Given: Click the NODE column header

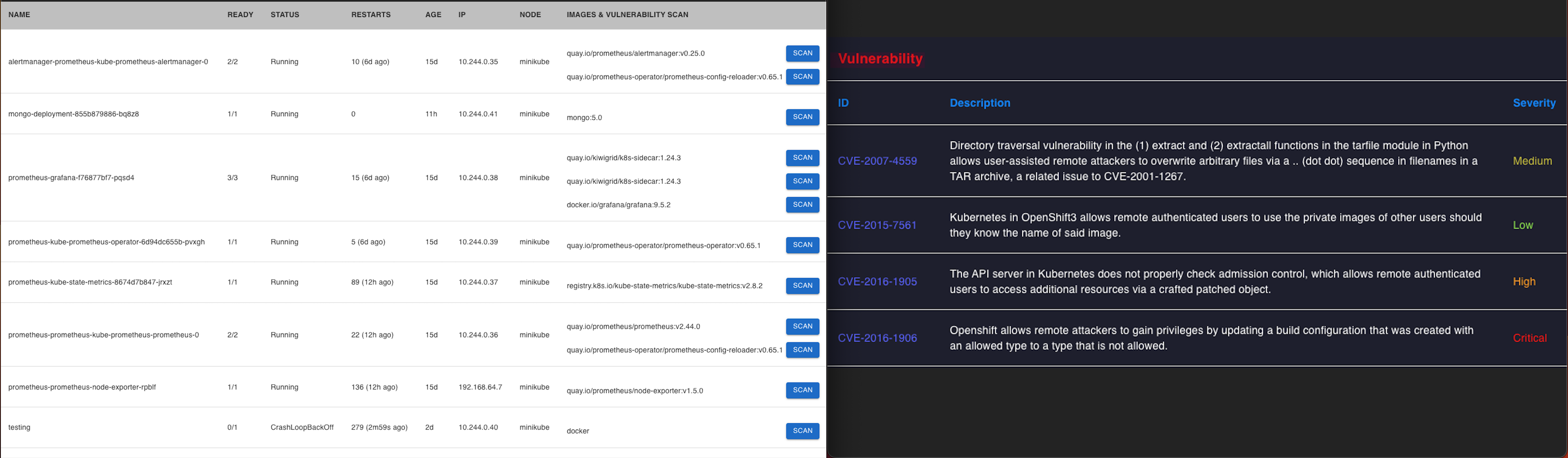Looking at the screenshot, I should pos(530,15).
